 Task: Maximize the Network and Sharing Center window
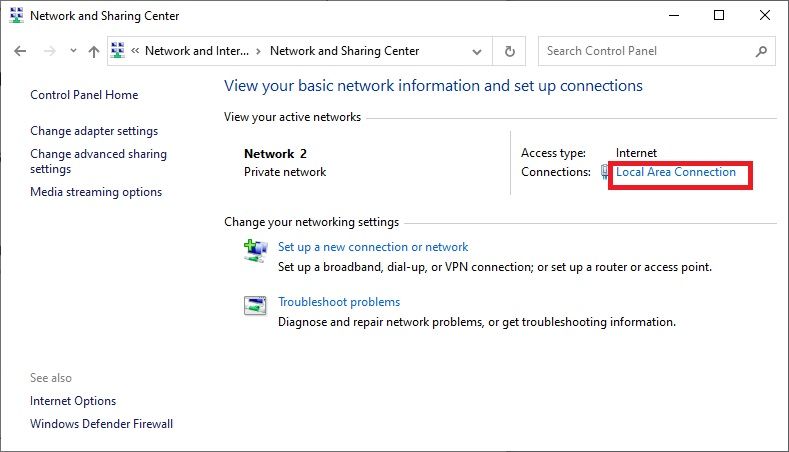(x=719, y=16)
